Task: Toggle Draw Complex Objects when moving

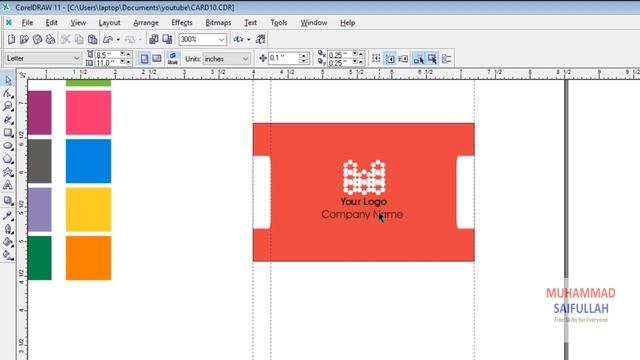Action: (x=418, y=59)
